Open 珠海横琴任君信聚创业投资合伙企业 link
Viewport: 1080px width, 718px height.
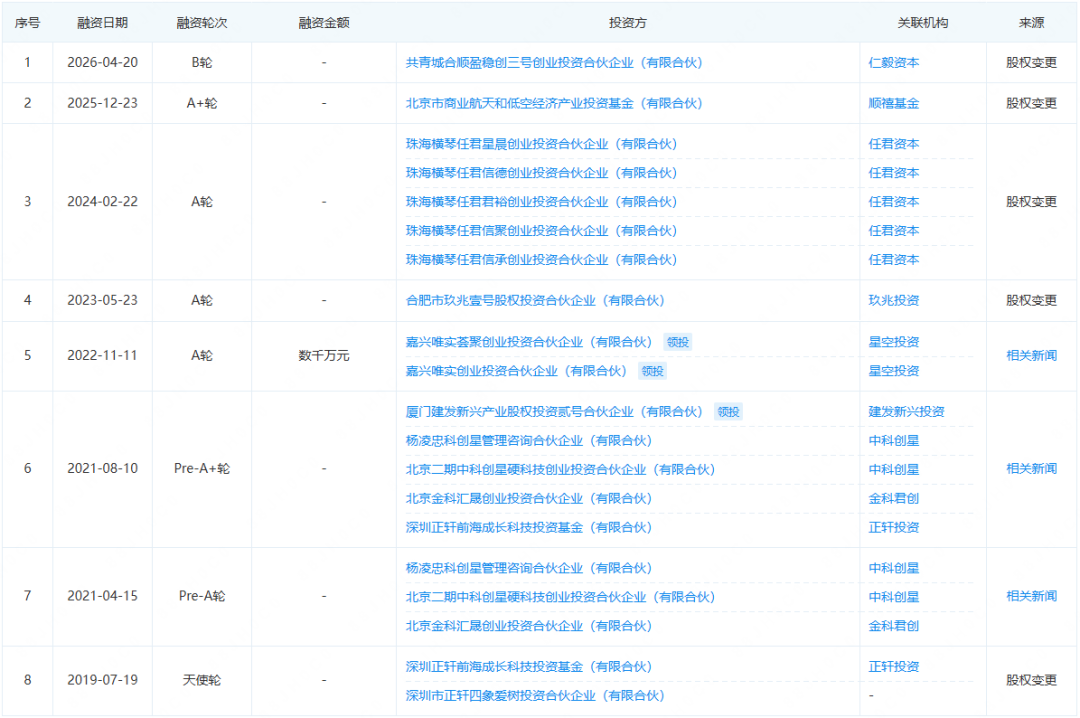point(541,231)
